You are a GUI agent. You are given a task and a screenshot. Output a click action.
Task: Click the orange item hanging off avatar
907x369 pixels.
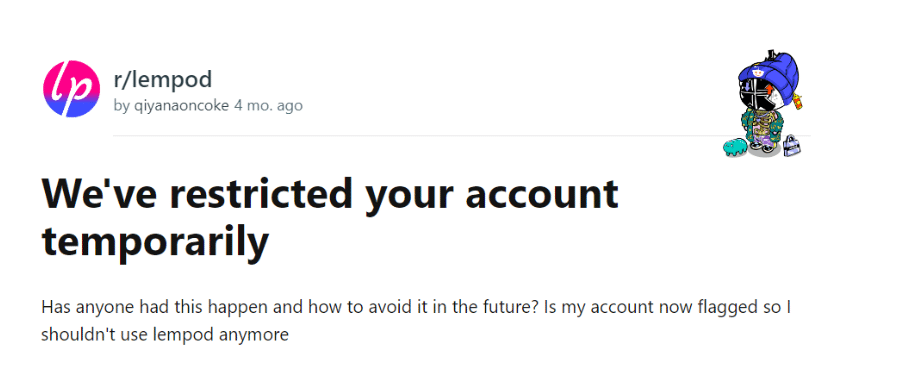point(798,102)
